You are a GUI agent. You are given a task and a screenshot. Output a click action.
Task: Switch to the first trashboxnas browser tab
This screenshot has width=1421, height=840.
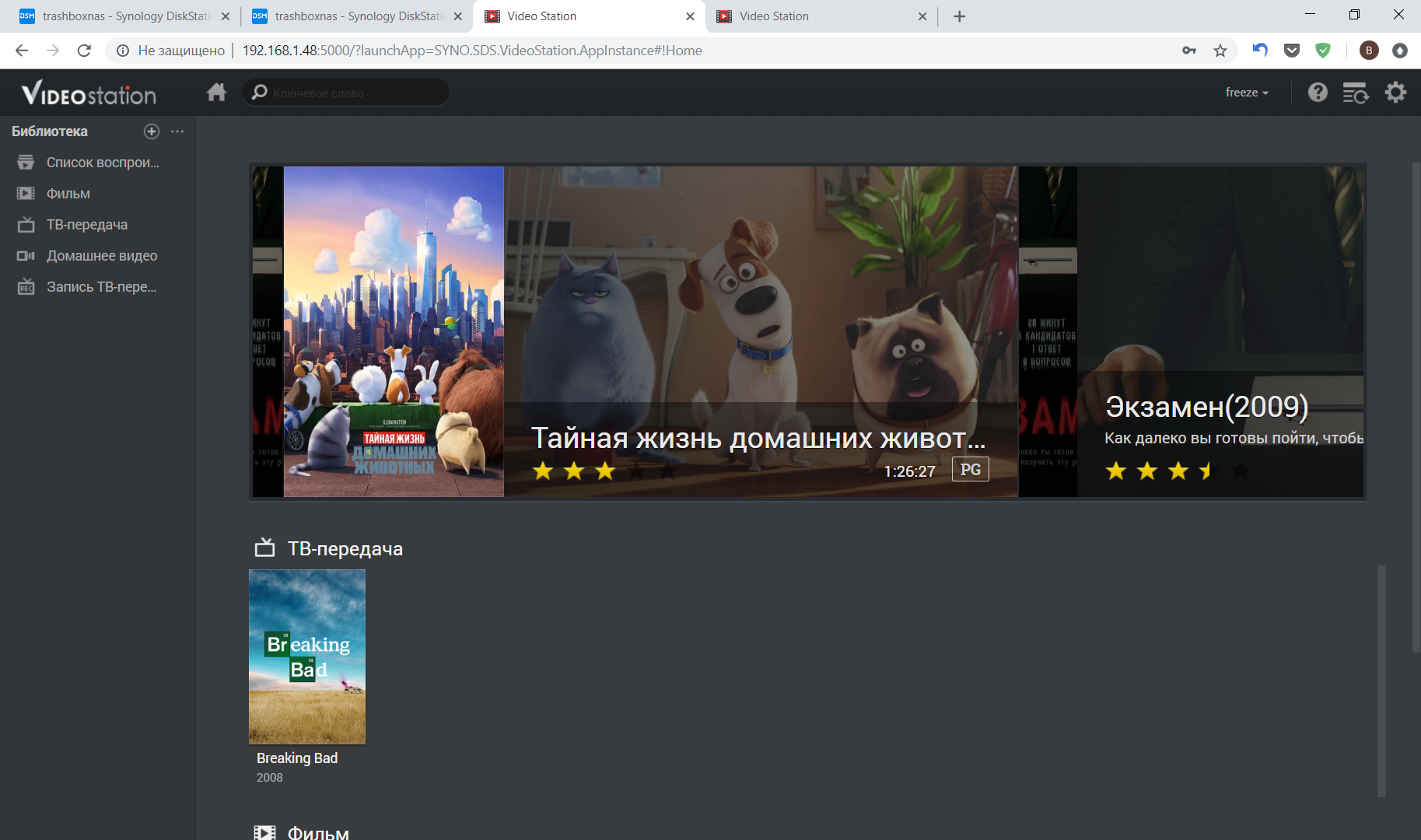[x=124, y=16]
